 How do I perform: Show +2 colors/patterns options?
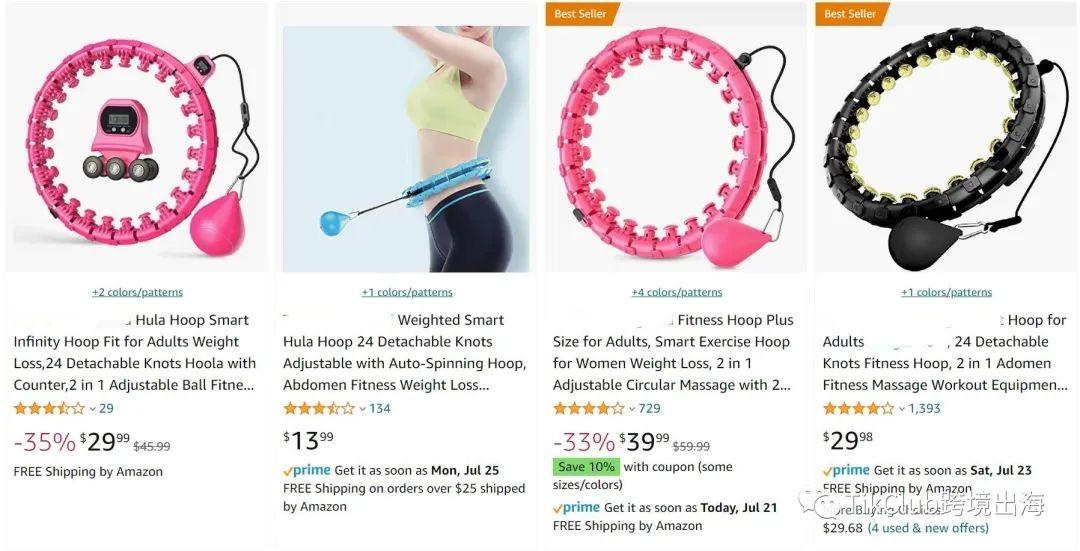click(138, 292)
